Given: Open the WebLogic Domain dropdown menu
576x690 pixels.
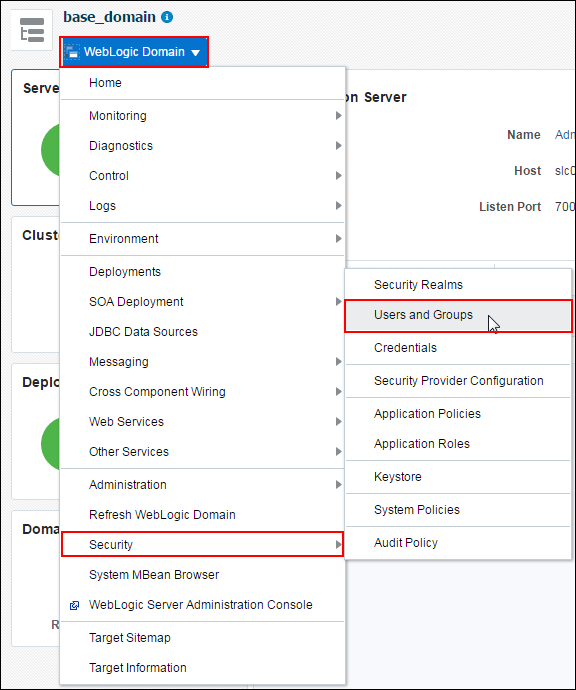Looking at the screenshot, I should (x=134, y=52).
